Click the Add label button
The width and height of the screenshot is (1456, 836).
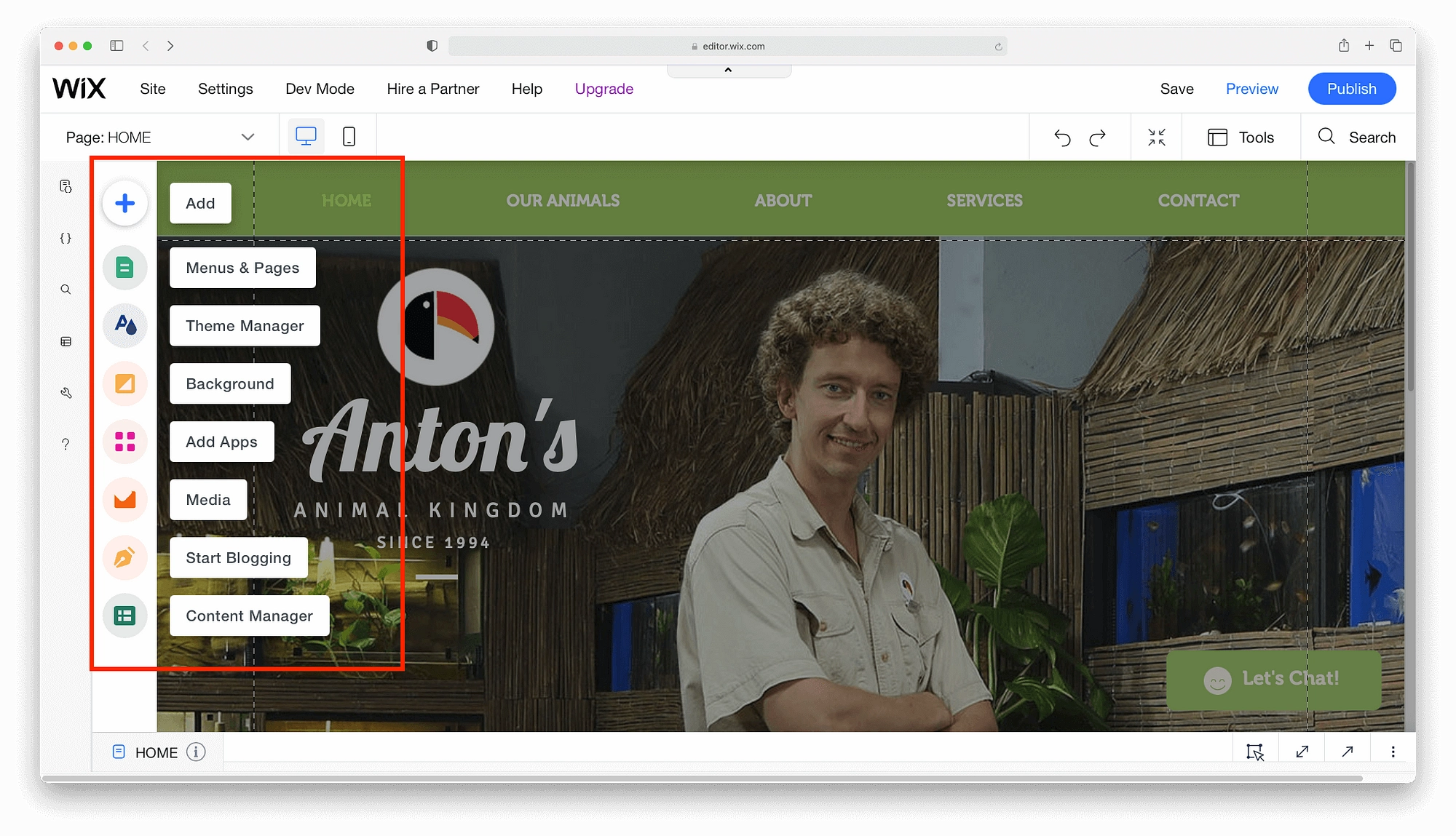tap(200, 203)
